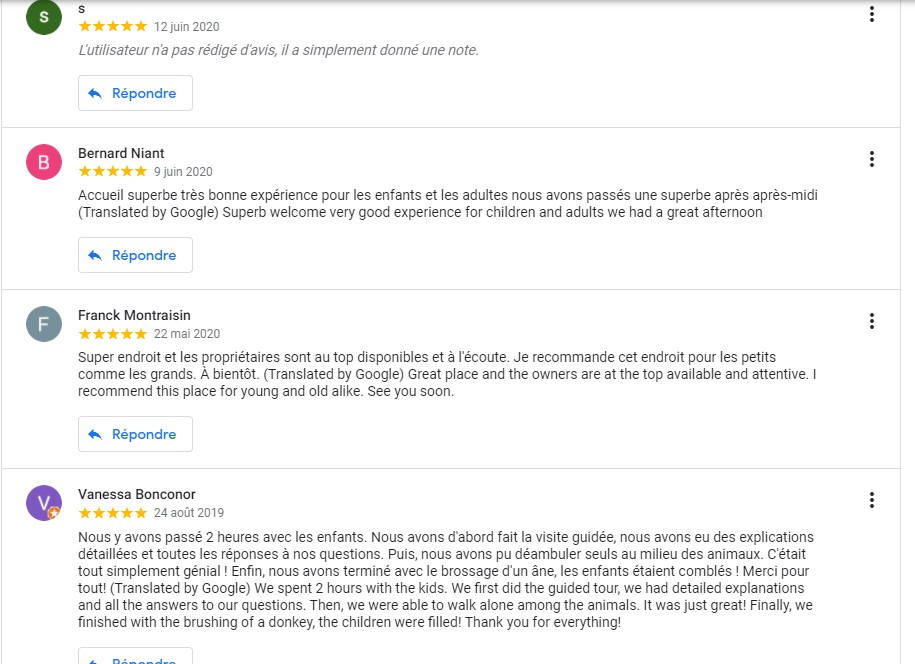Open three-dot menu for review by s
Screen dimensions: 915x664
[x=872, y=14]
